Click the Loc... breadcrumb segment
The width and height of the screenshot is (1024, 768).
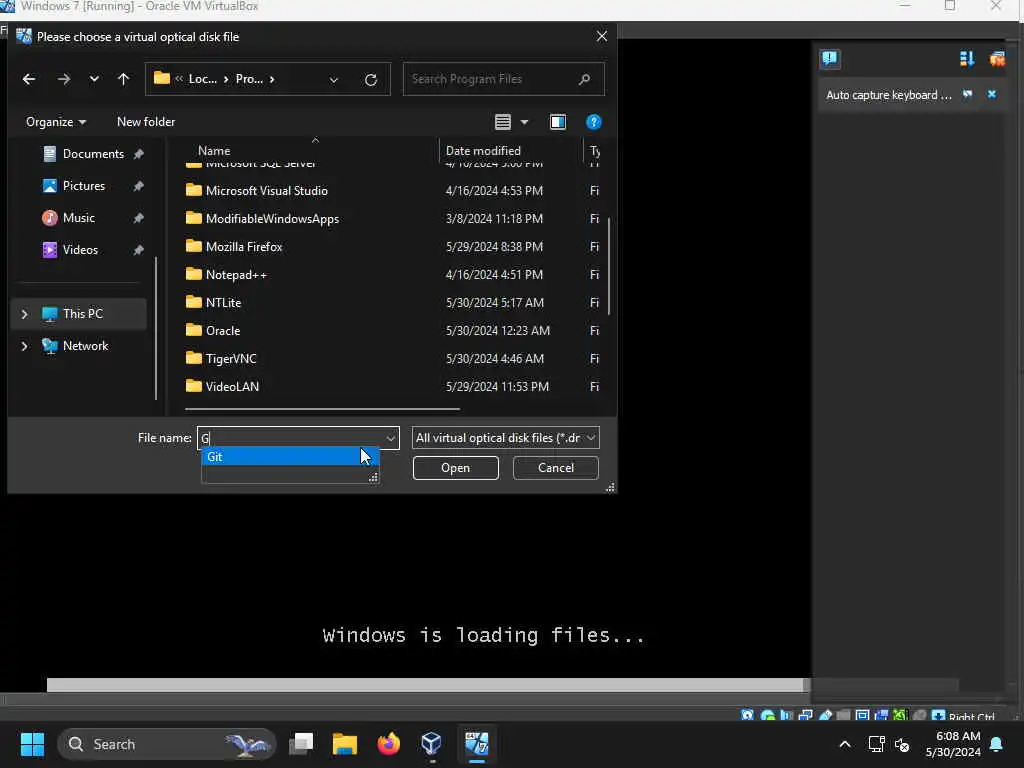point(202,79)
